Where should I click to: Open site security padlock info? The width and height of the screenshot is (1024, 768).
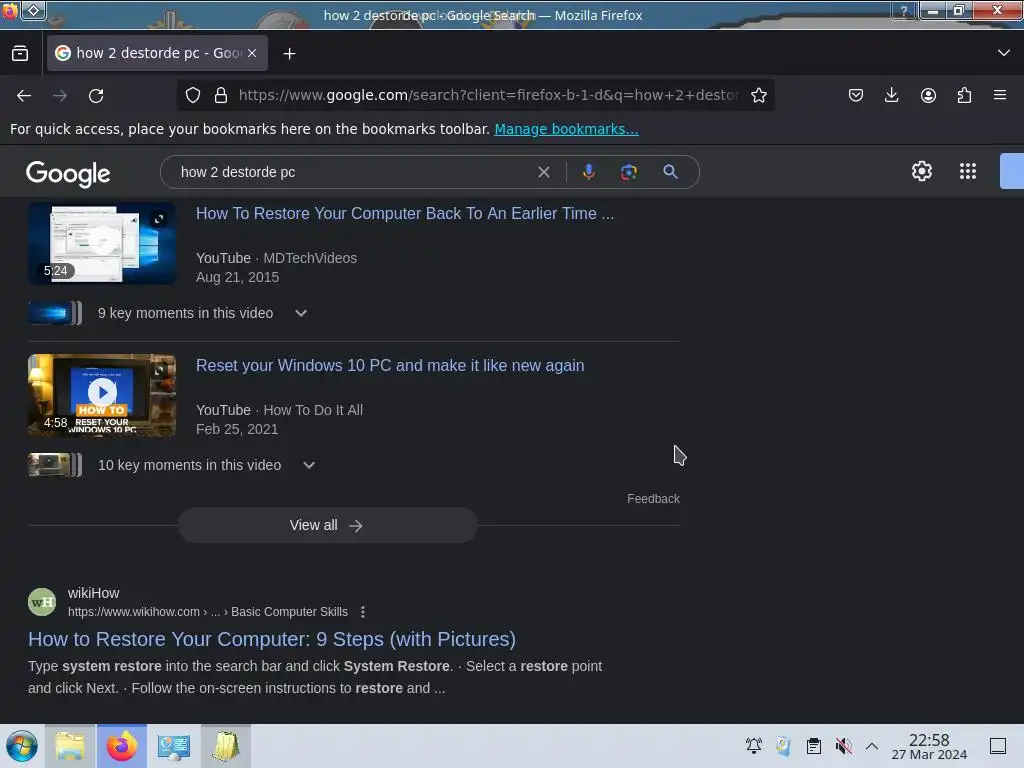[x=221, y=95]
